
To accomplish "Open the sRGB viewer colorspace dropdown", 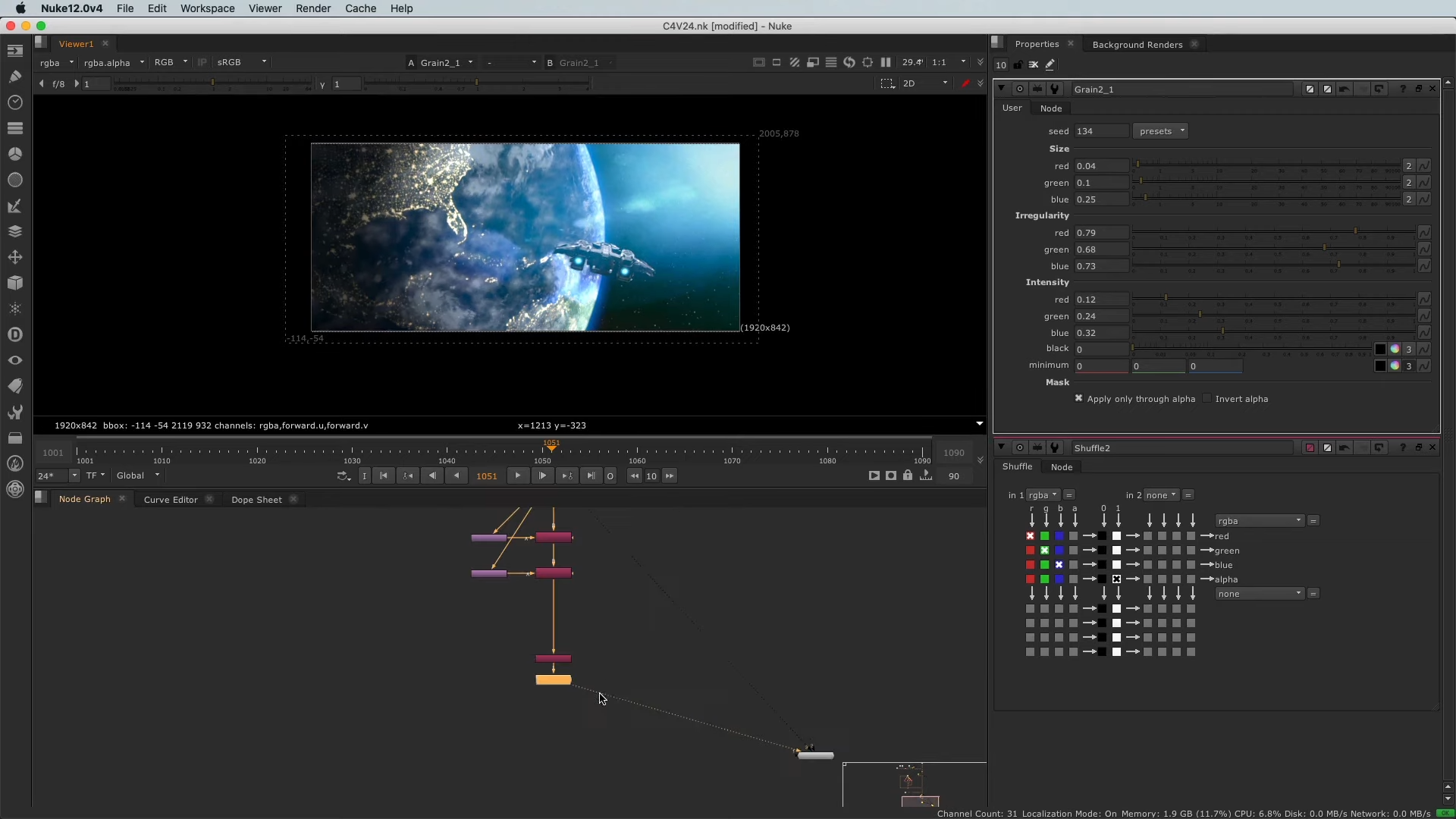I will coord(241,62).
